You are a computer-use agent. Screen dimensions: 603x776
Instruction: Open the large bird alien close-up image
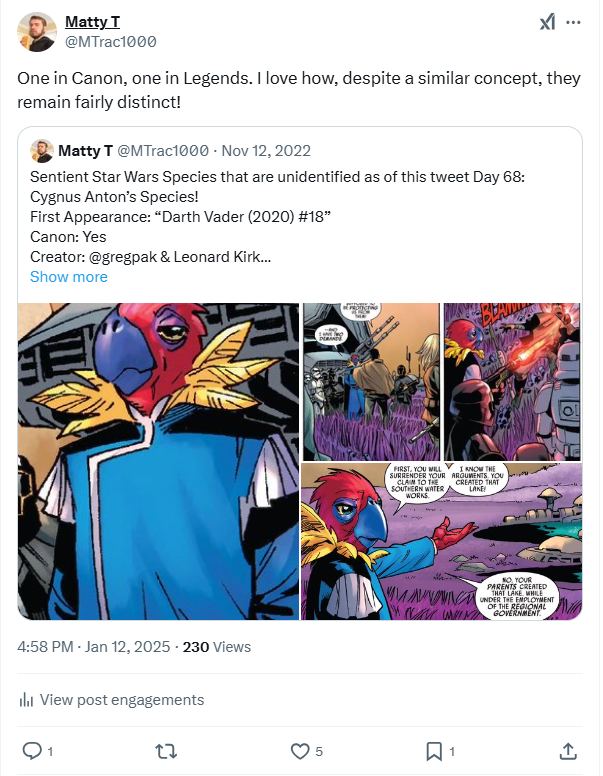tap(160, 461)
